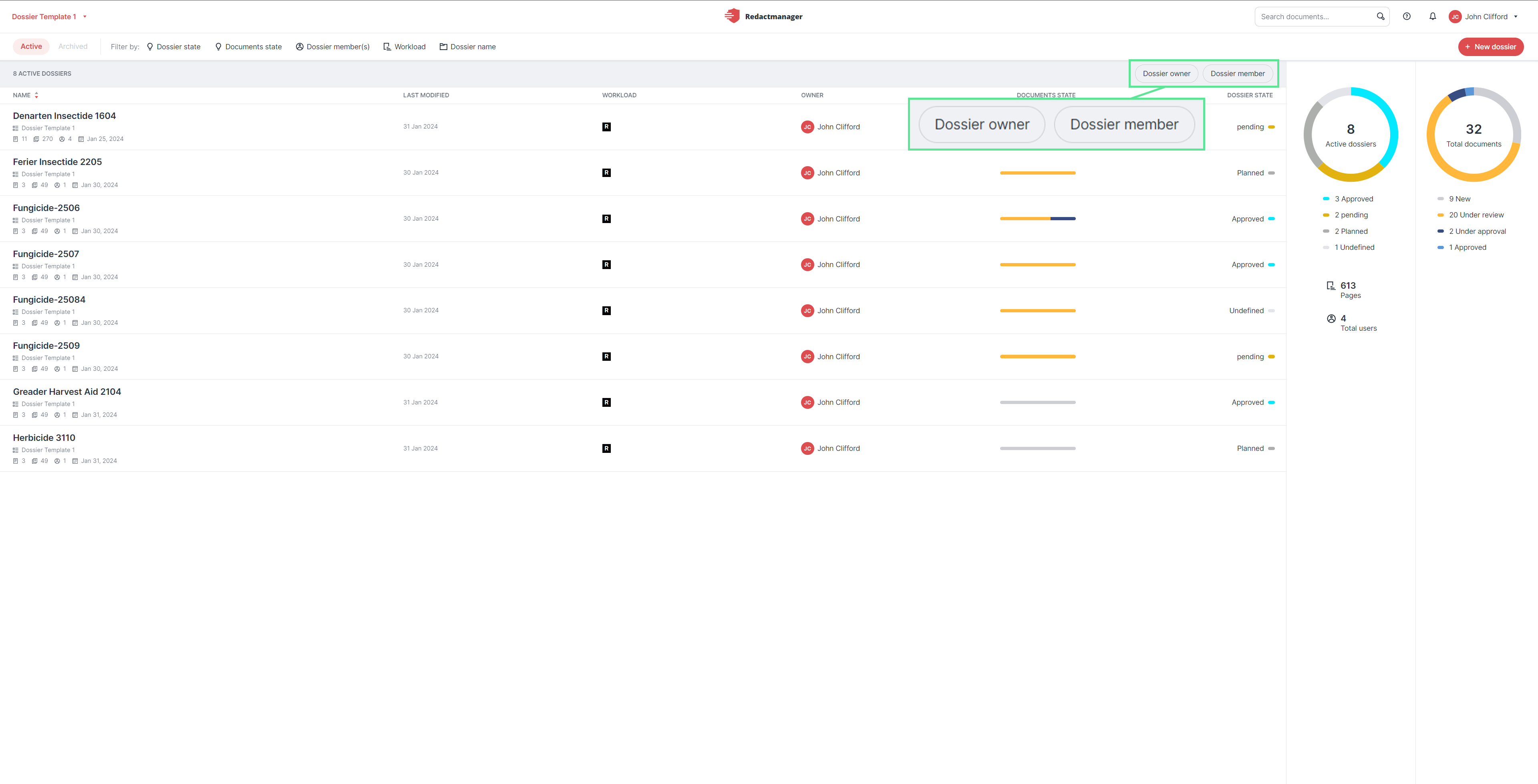Click the Pages icon beside 613
Viewport: 1538px width, 784px height.
1331,285
